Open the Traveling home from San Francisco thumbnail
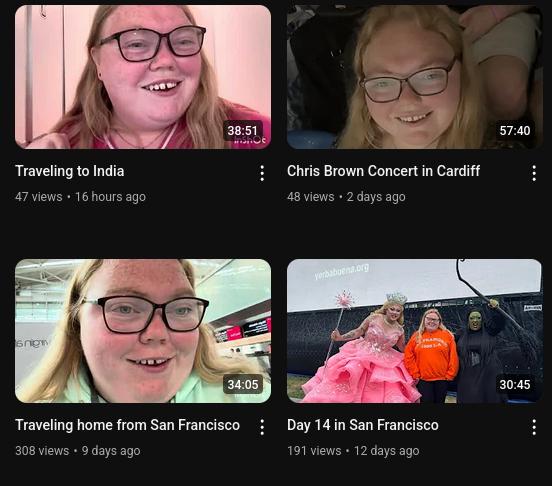This screenshot has height=486, width=552. [x=143, y=331]
